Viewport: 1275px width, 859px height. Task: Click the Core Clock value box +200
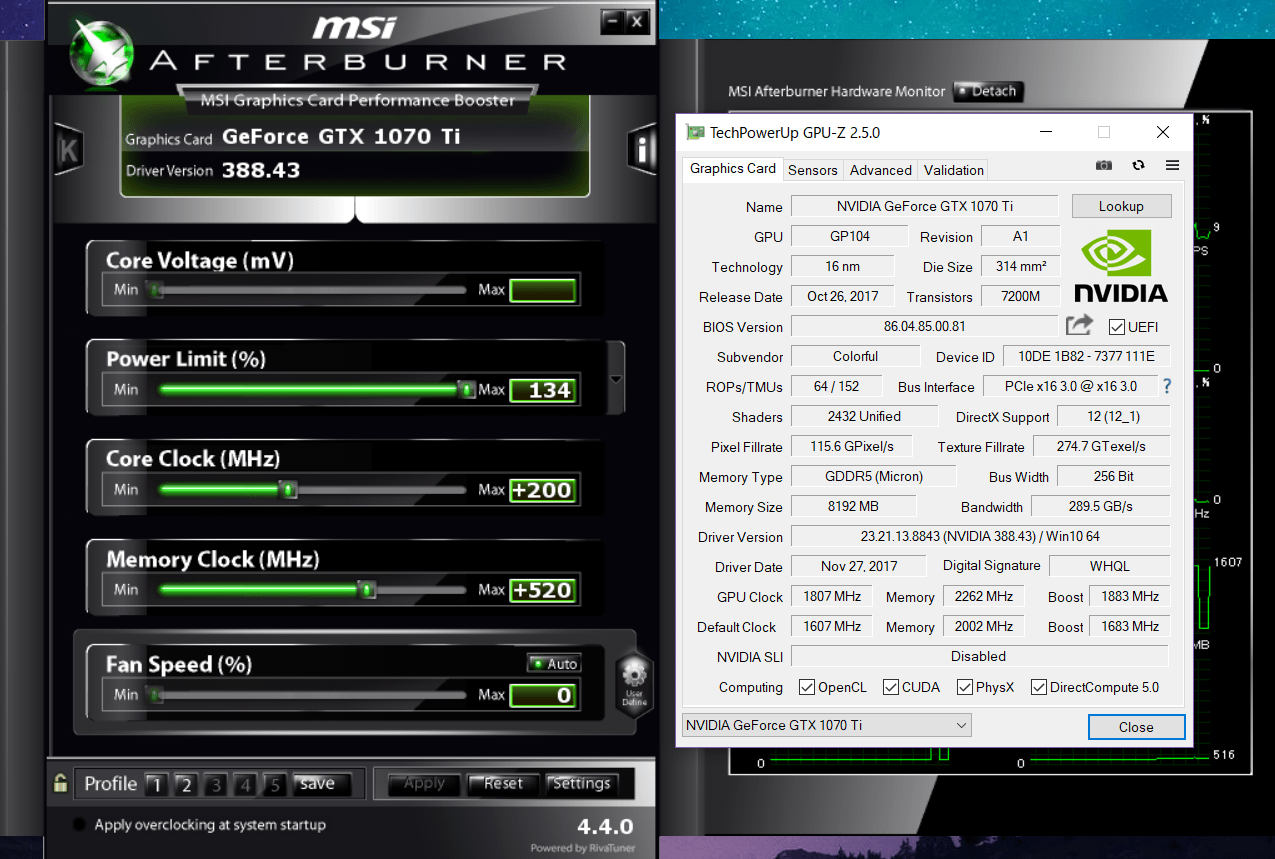pyautogui.click(x=543, y=490)
